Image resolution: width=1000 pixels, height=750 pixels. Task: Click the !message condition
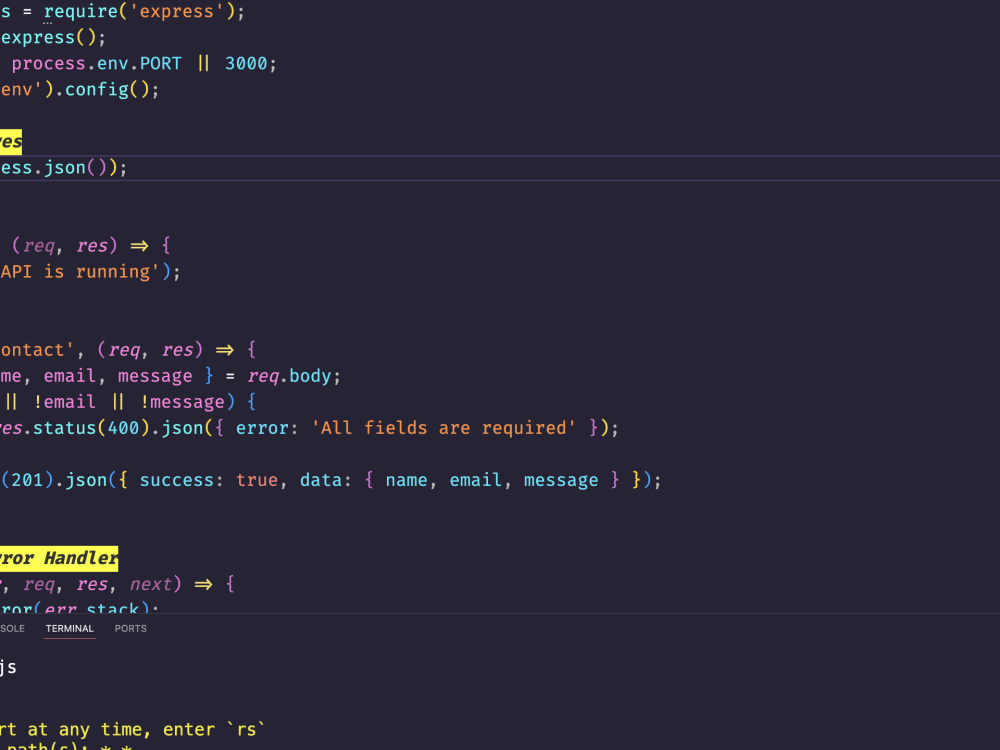pyautogui.click(x=182, y=402)
